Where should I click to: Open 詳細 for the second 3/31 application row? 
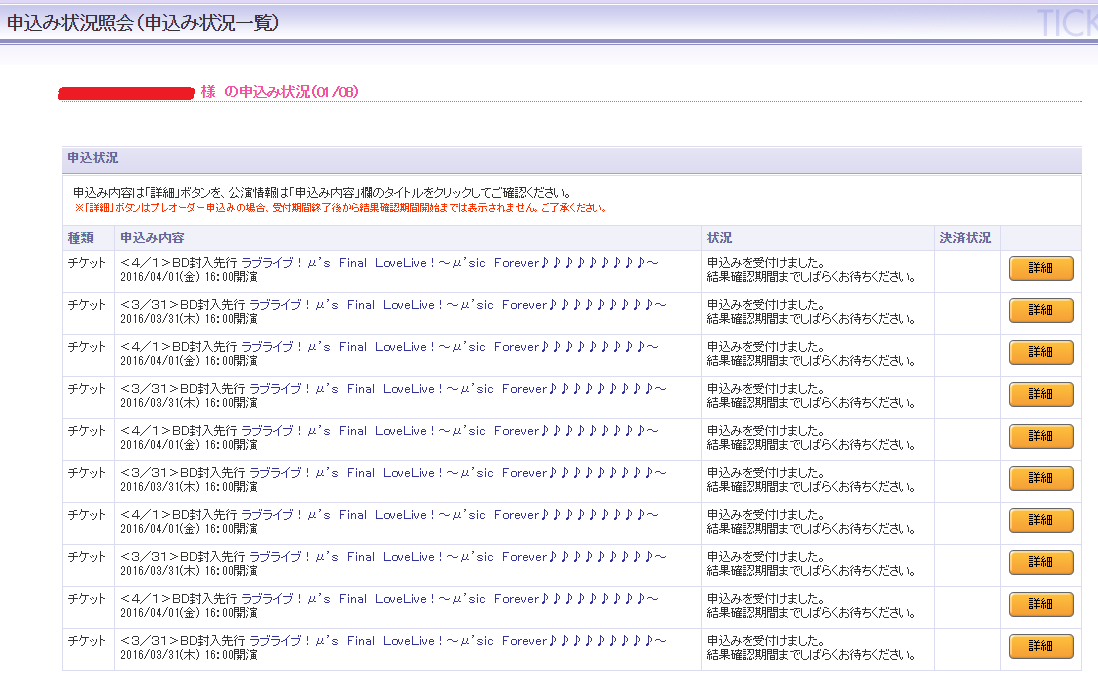1041,394
